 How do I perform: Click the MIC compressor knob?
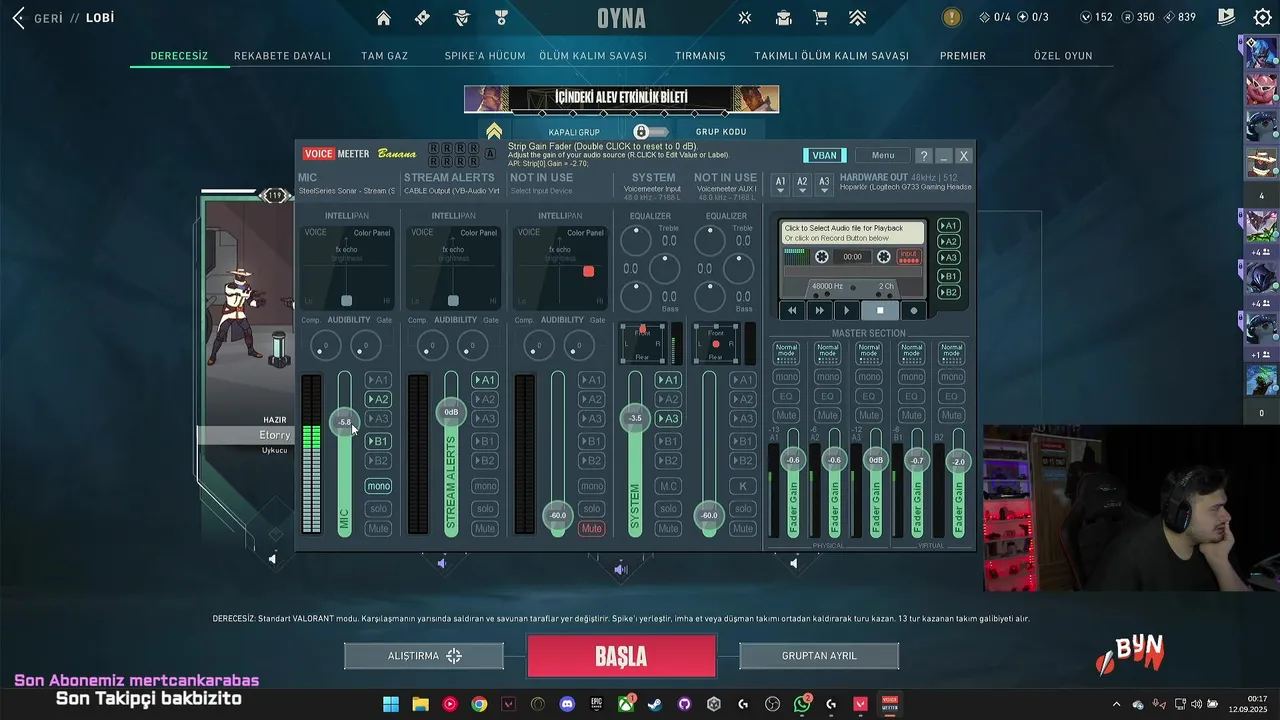click(325, 346)
